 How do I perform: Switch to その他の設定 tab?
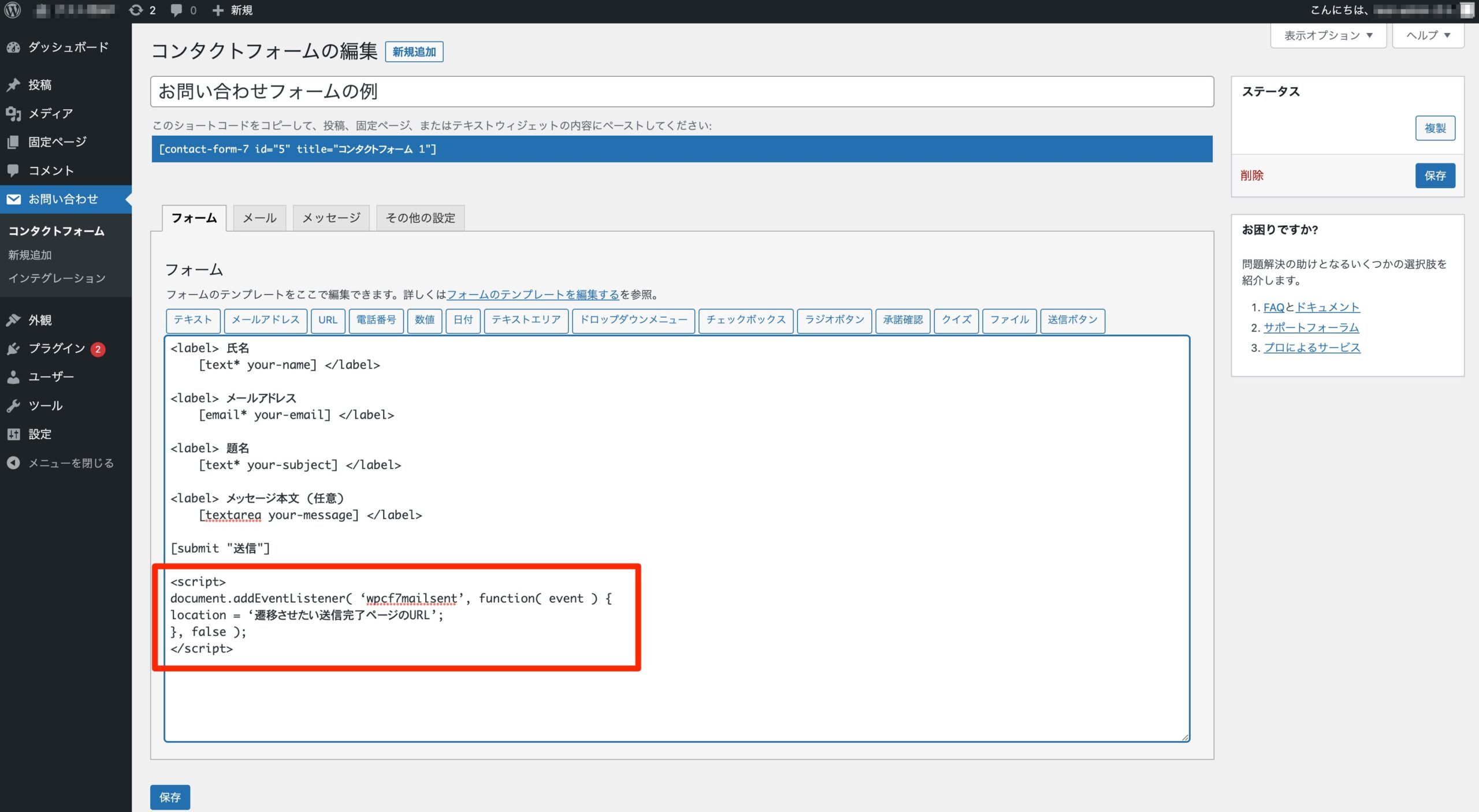coord(420,218)
